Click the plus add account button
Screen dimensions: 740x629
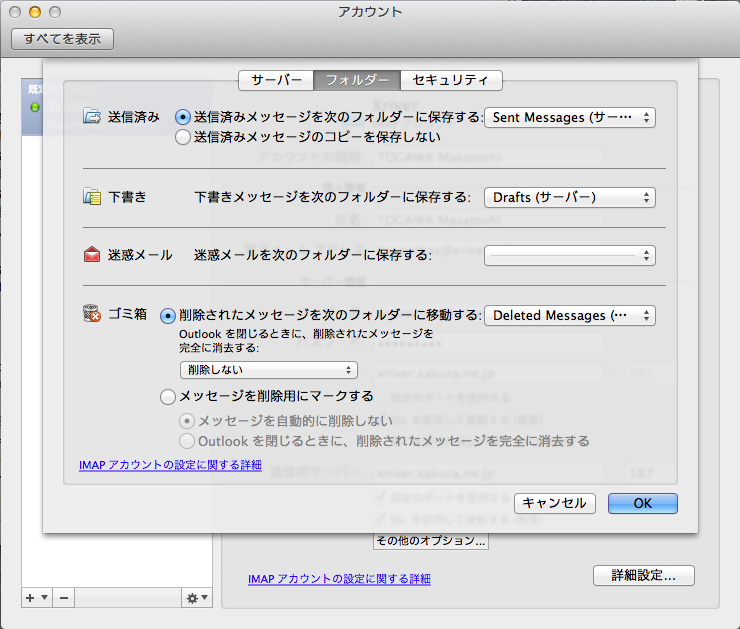coord(31,597)
